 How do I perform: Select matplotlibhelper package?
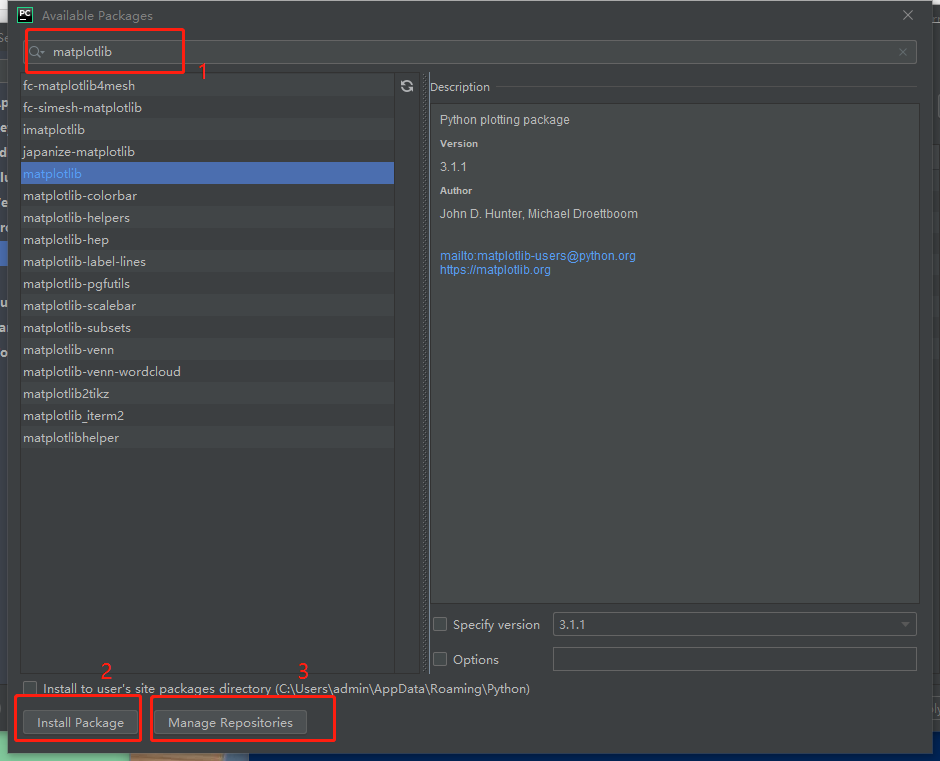[x=207, y=438]
